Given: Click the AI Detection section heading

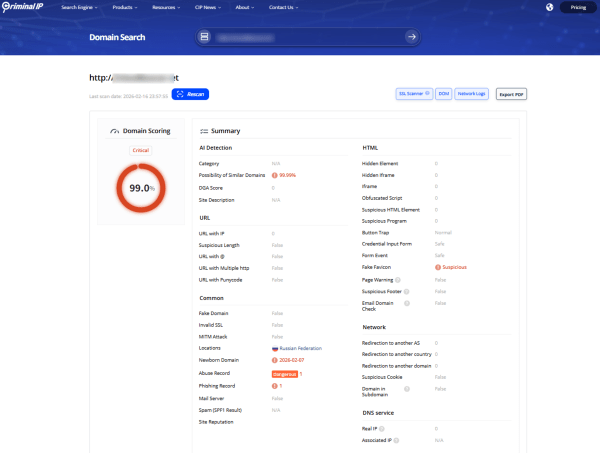Looking at the screenshot, I should click(215, 148).
